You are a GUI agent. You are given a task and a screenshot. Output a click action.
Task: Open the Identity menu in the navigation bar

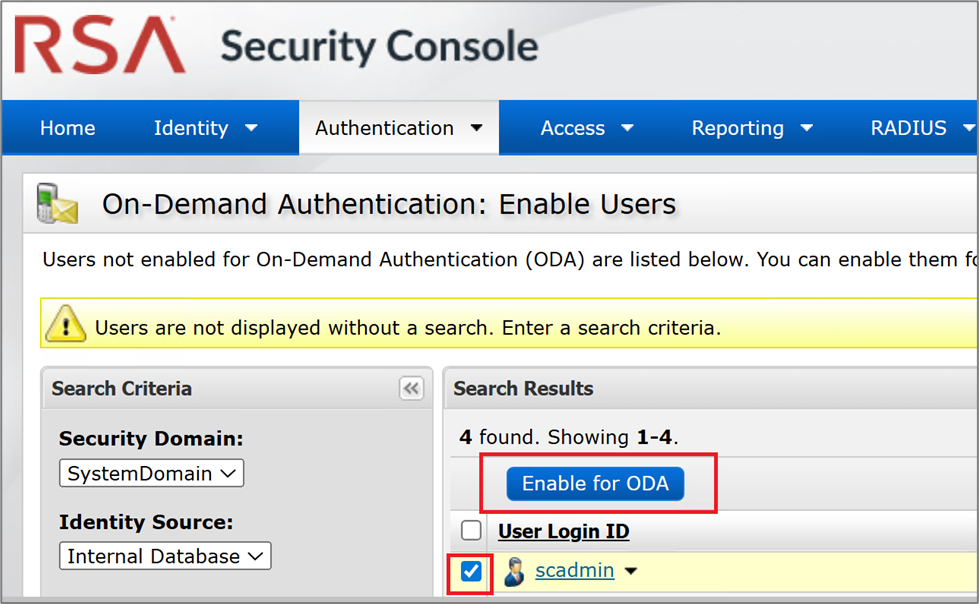[205, 128]
